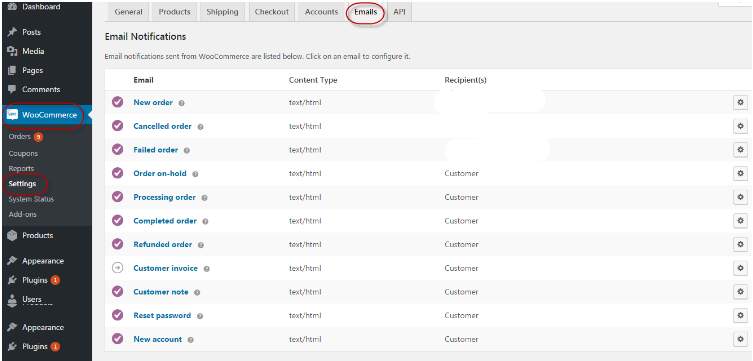This screenshot has width=753, height=361.
Task: Switch to the General tab
Action: pos(128,12)
